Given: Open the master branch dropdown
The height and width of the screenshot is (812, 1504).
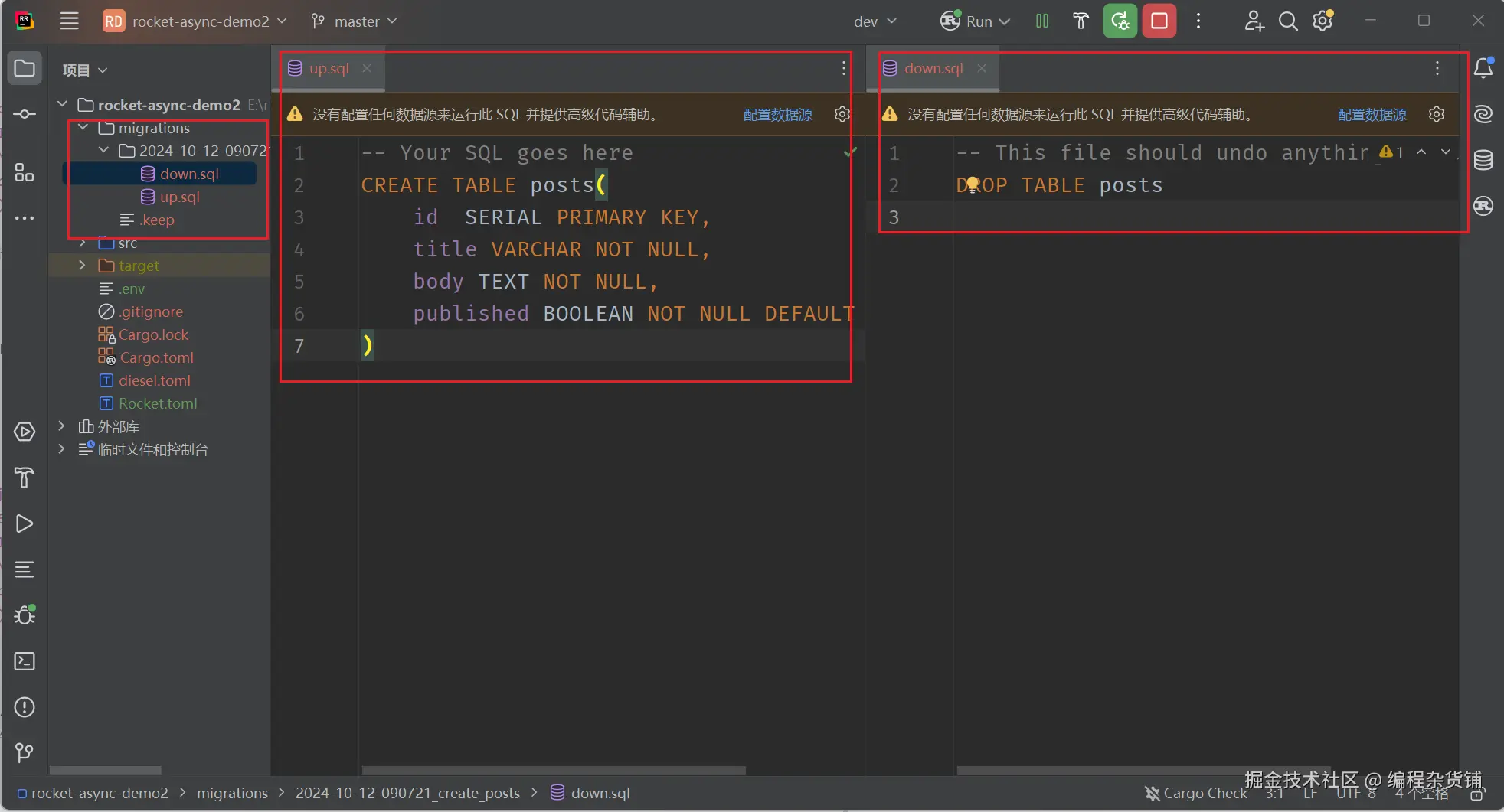Looking at the screenshot, I should coord(355,21).
